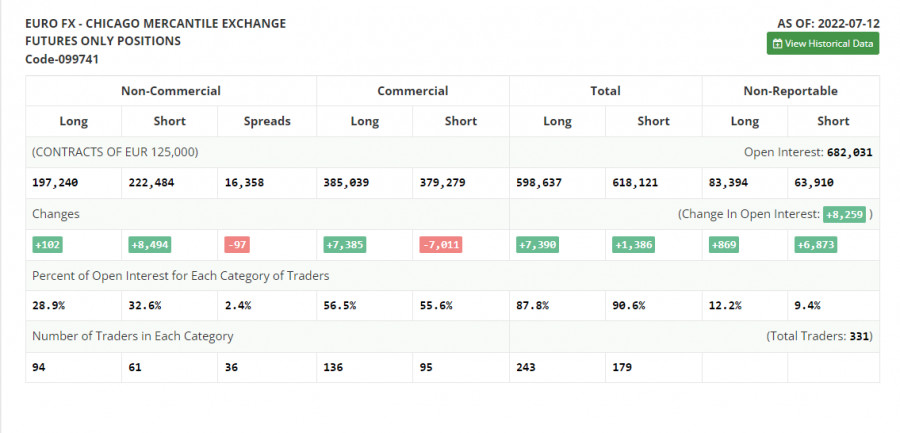The image size is (900, 433).
Task: Click the EURO FX - CHICAGO MERCANTILE EXCHANGE title
Action: [x=156, y=24]
